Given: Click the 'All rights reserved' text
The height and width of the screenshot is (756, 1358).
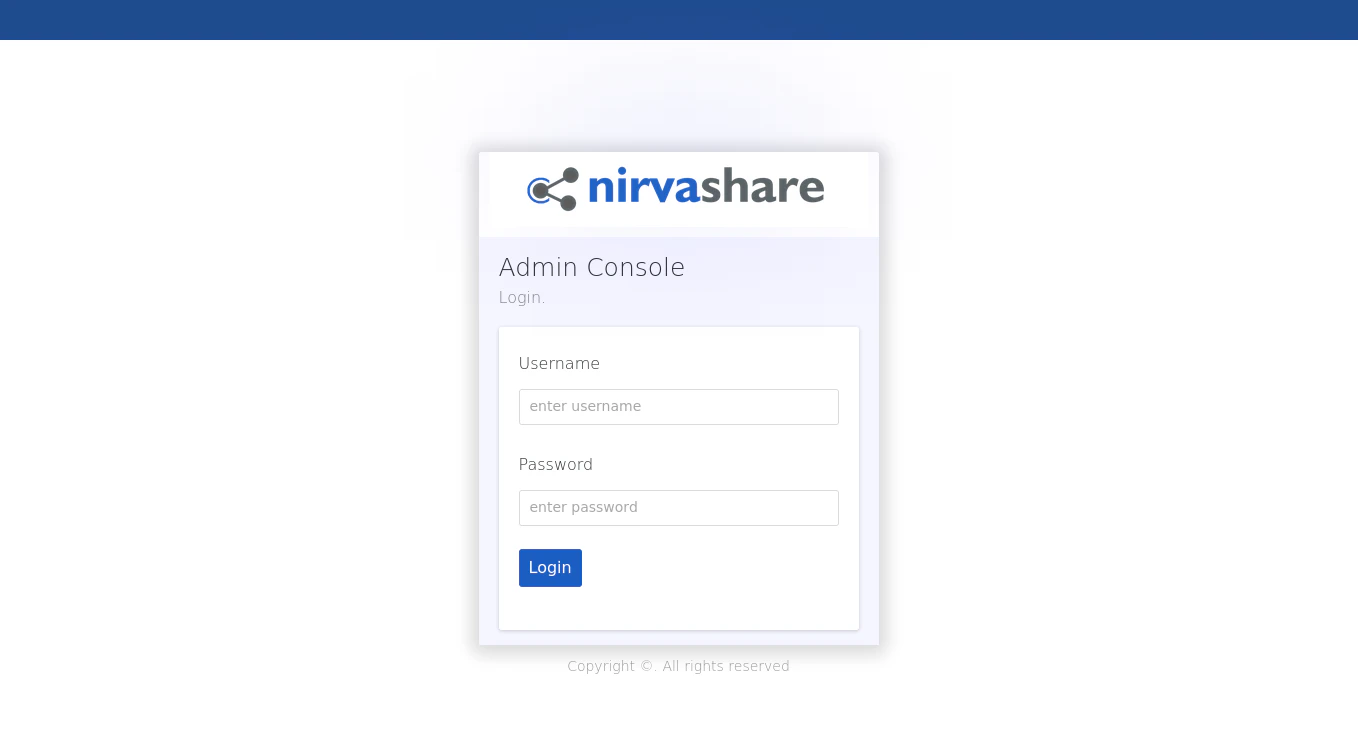Looking at the screenshot, I should (726, 666).
